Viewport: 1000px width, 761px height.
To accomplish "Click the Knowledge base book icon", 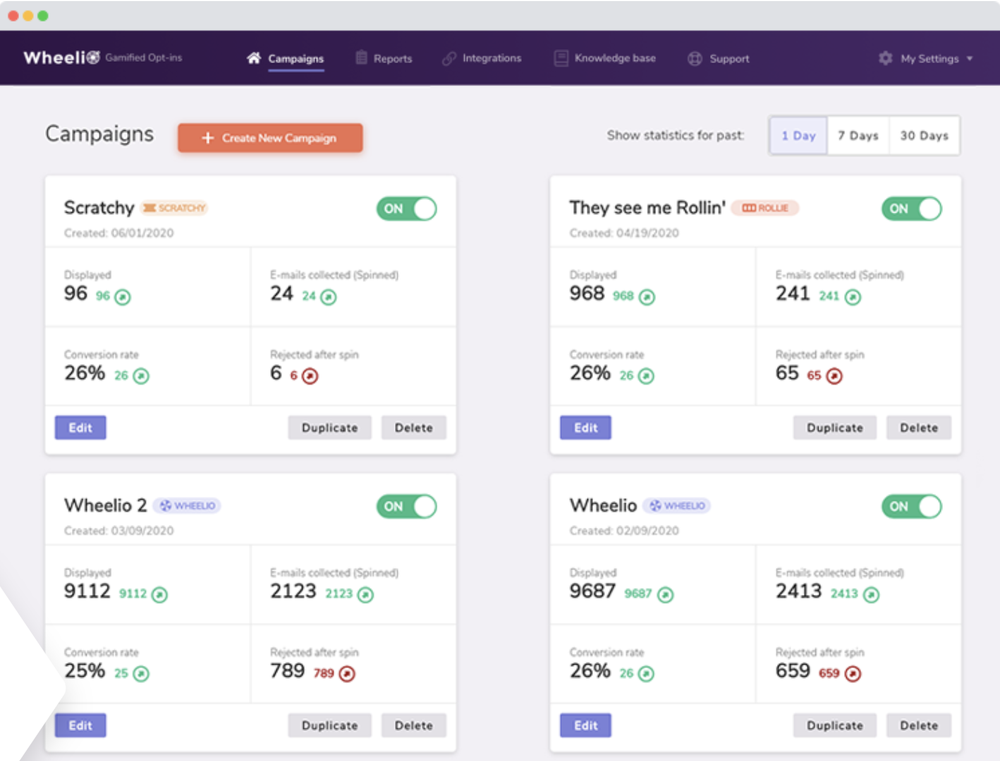I will point(561,58).
